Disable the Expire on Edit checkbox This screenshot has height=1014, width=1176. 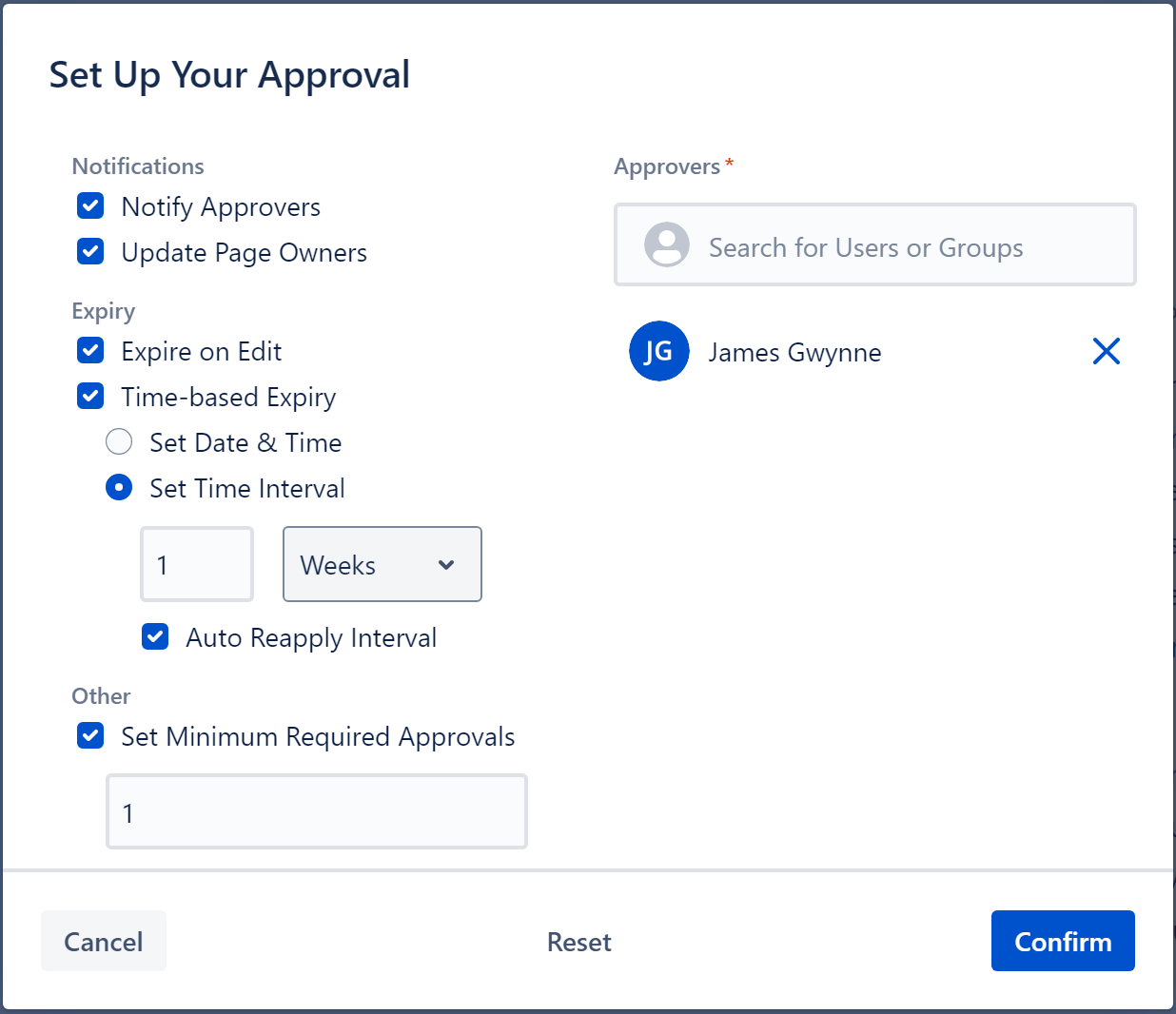90,351
